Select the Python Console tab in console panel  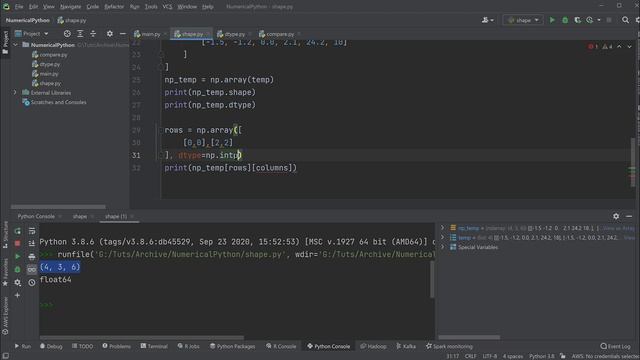click(x=36, y=216)
